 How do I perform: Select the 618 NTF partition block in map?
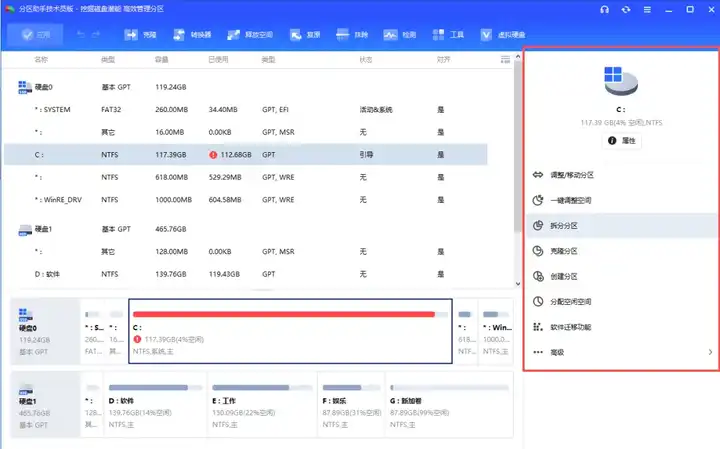(x=466, y=331)
